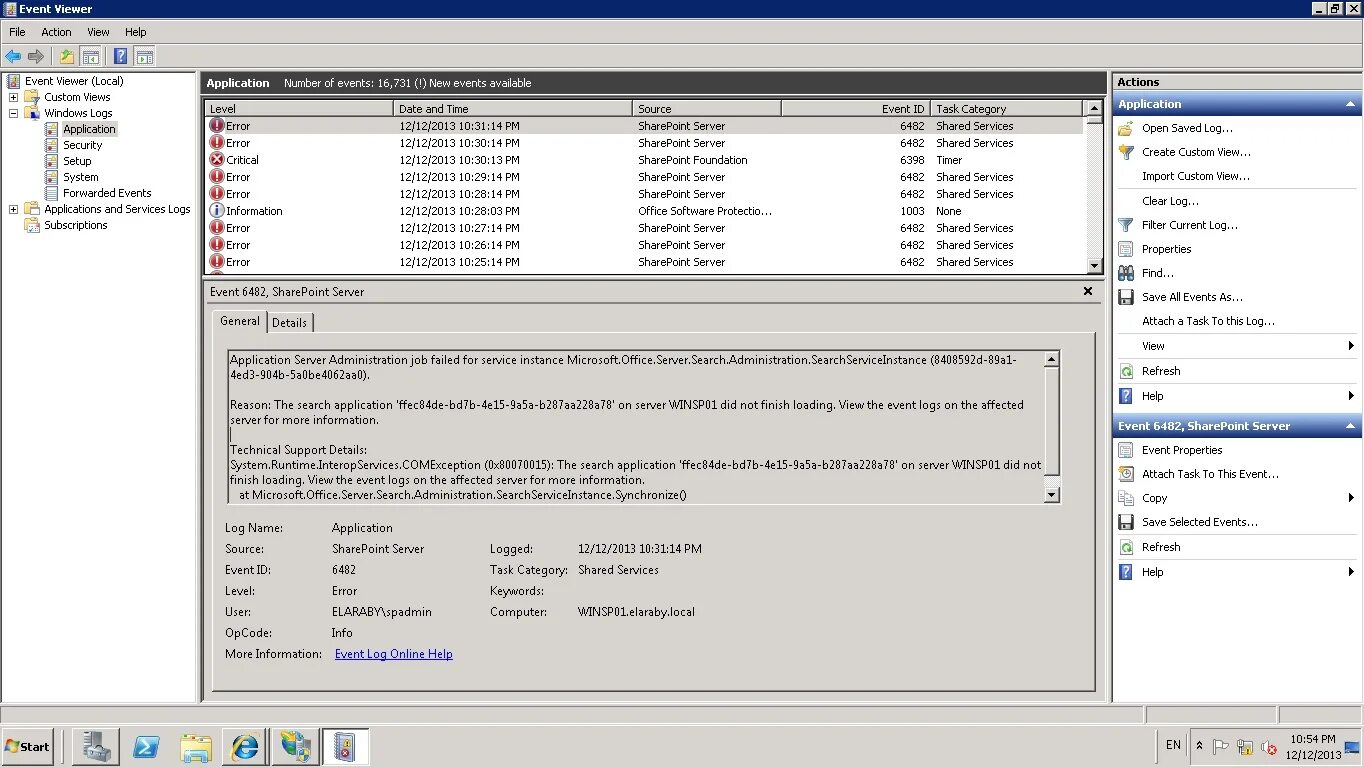
Task: Sort events by the Event ID column
Action: click(856, 108)
